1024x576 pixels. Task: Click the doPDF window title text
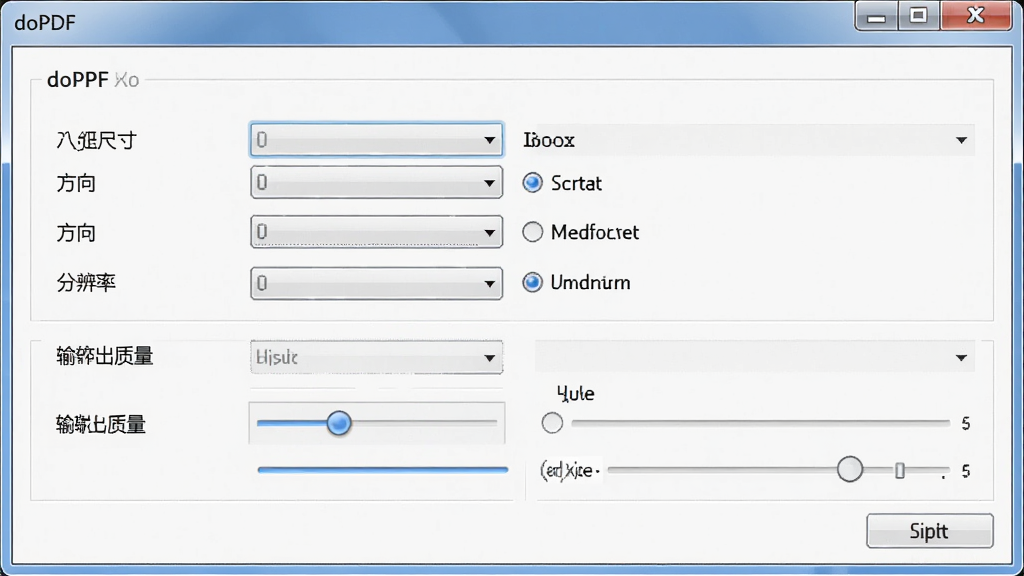pos(45,23)
